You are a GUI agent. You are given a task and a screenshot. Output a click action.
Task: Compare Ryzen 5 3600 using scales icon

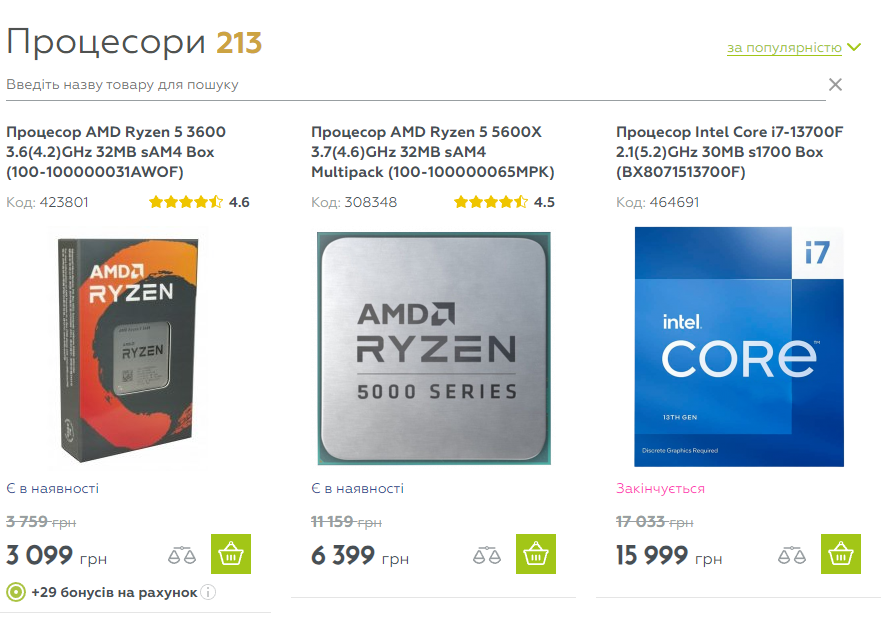182,556
